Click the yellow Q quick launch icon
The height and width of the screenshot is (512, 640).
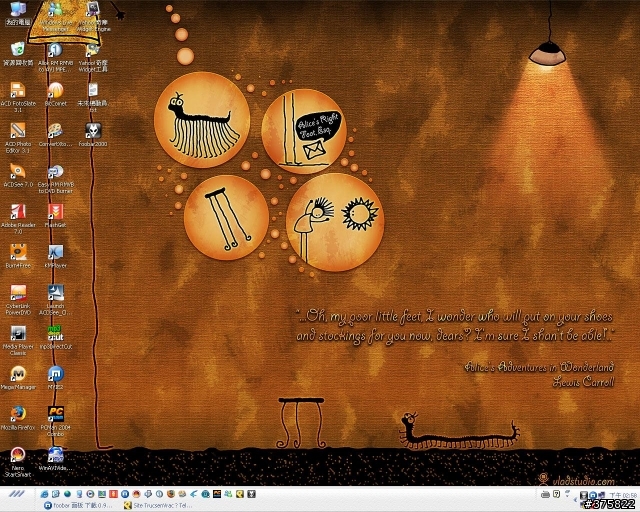coord(240,494)
